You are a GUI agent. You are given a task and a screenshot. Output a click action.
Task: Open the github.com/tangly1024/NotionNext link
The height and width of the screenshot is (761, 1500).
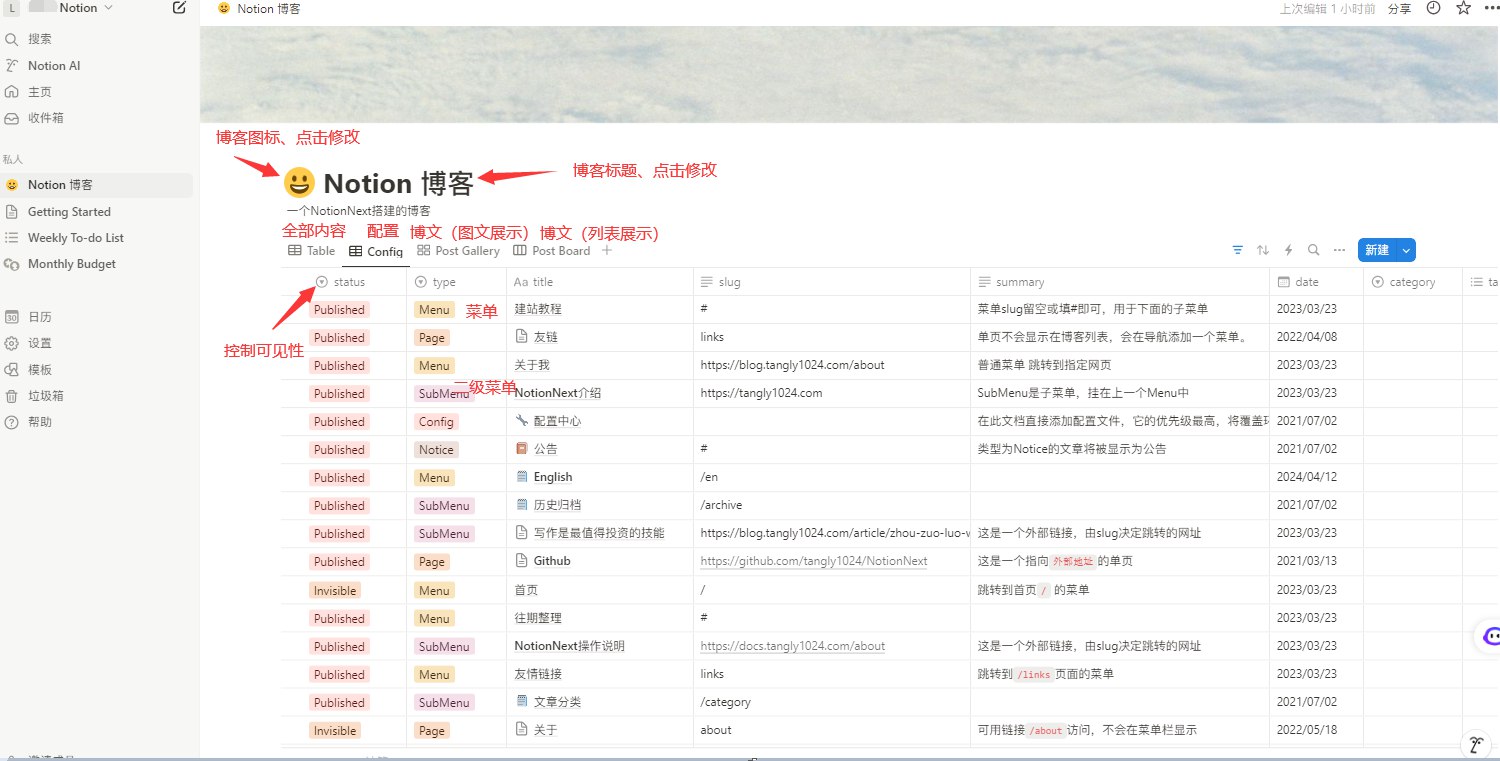(814, 561)
